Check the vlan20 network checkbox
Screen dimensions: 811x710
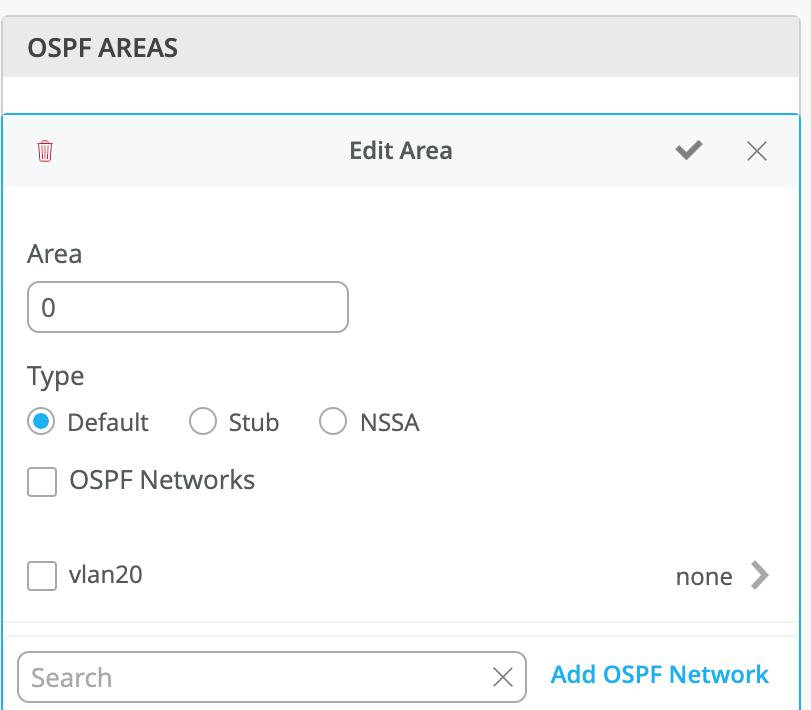(42, 576)
